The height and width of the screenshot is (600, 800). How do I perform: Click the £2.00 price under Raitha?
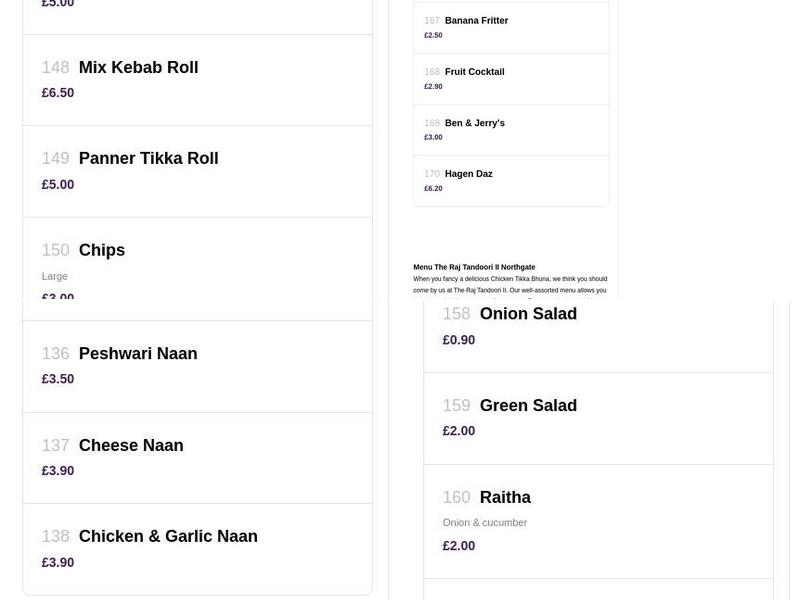[458, 545]
